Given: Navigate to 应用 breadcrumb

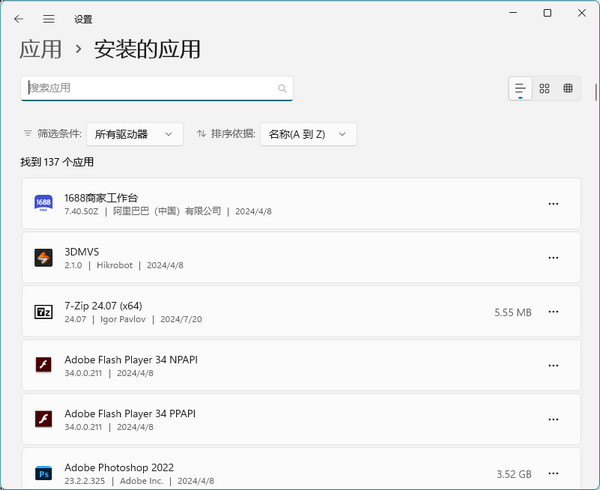Looking at the screenshot, I should click(40, 49).
